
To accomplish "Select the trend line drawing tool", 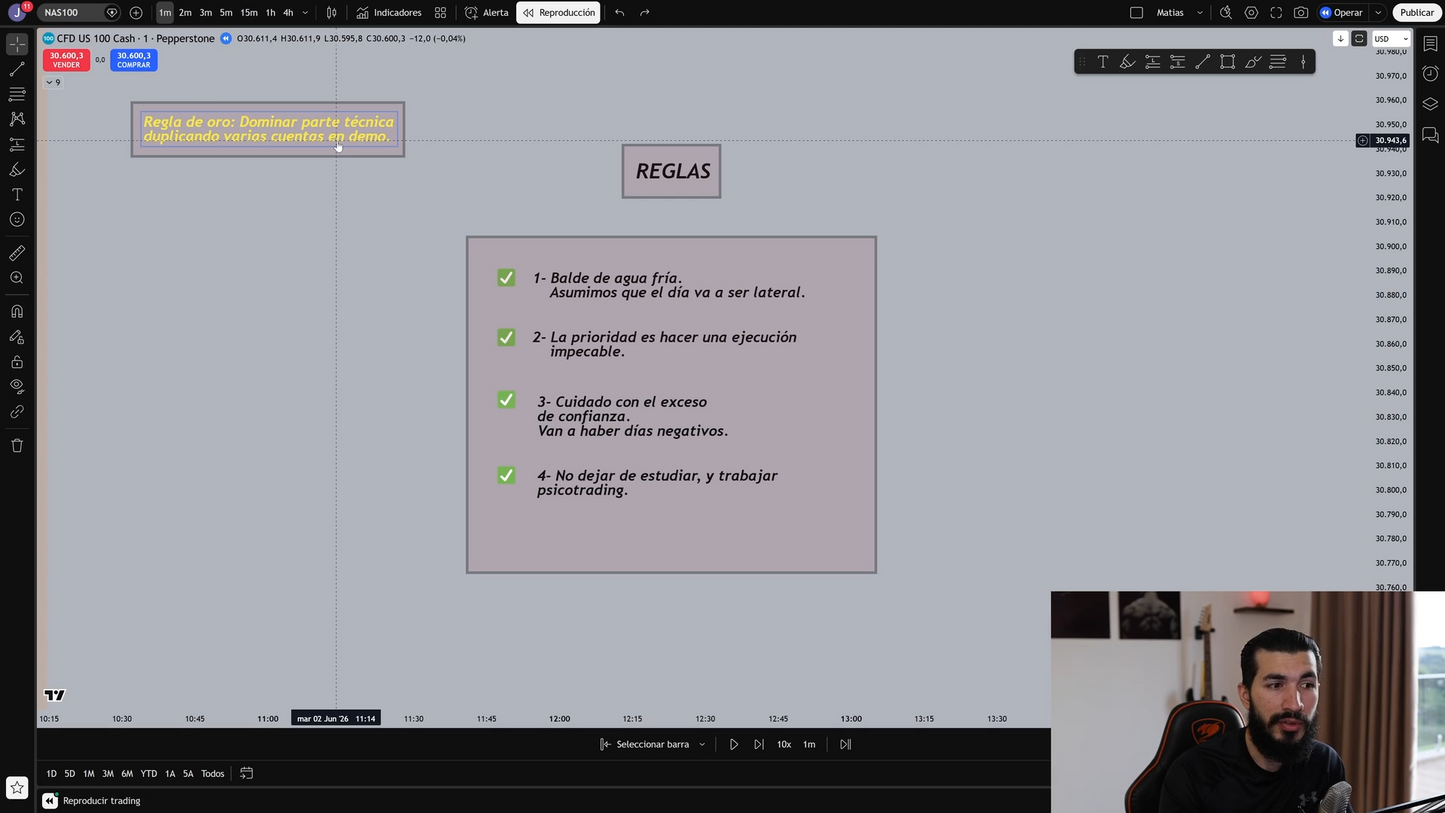I will [17, 70].
